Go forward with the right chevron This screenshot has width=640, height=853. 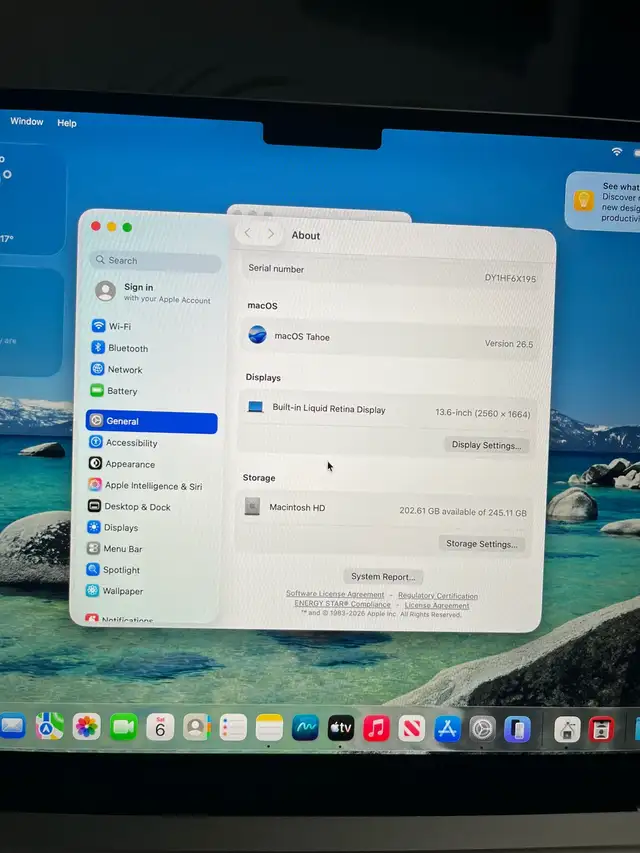[x=271, y=234]
